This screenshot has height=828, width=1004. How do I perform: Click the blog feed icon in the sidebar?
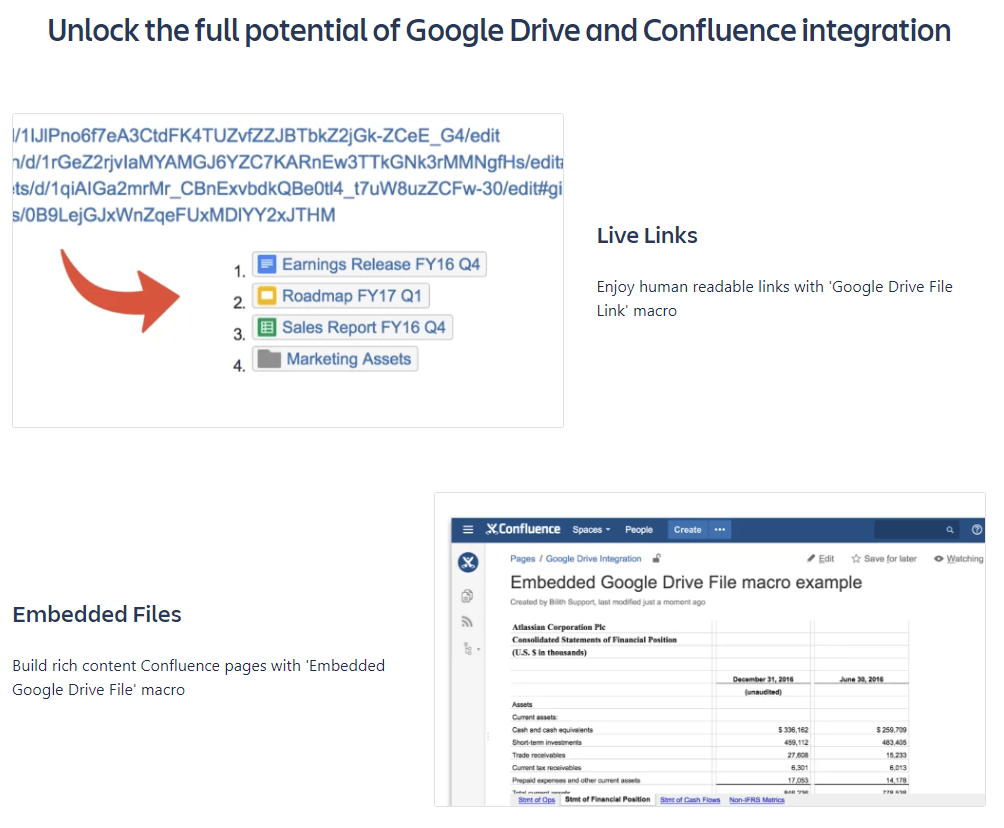pos(466,621)
